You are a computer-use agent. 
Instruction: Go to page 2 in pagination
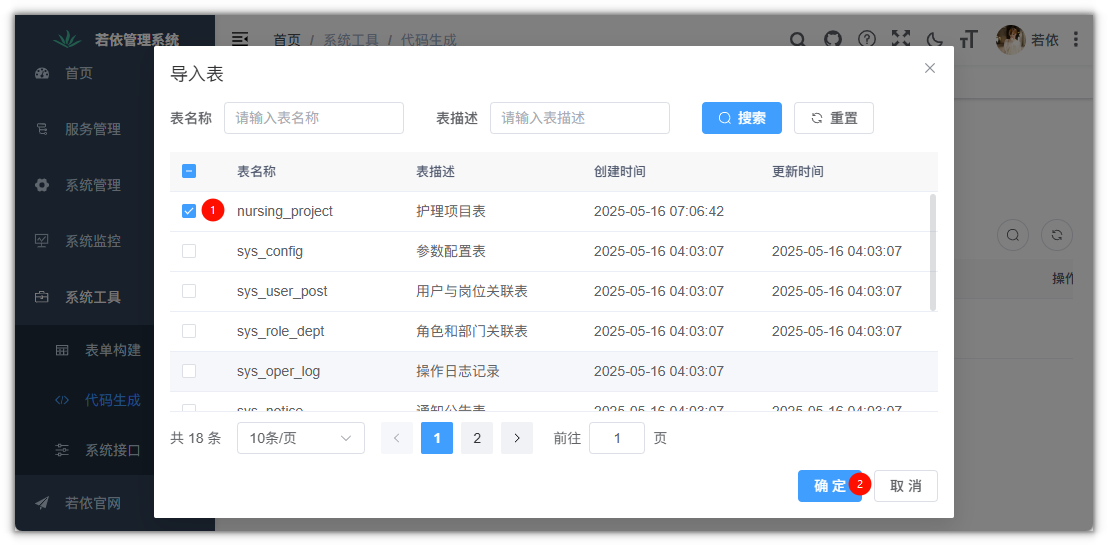click(x=477, y=438)
